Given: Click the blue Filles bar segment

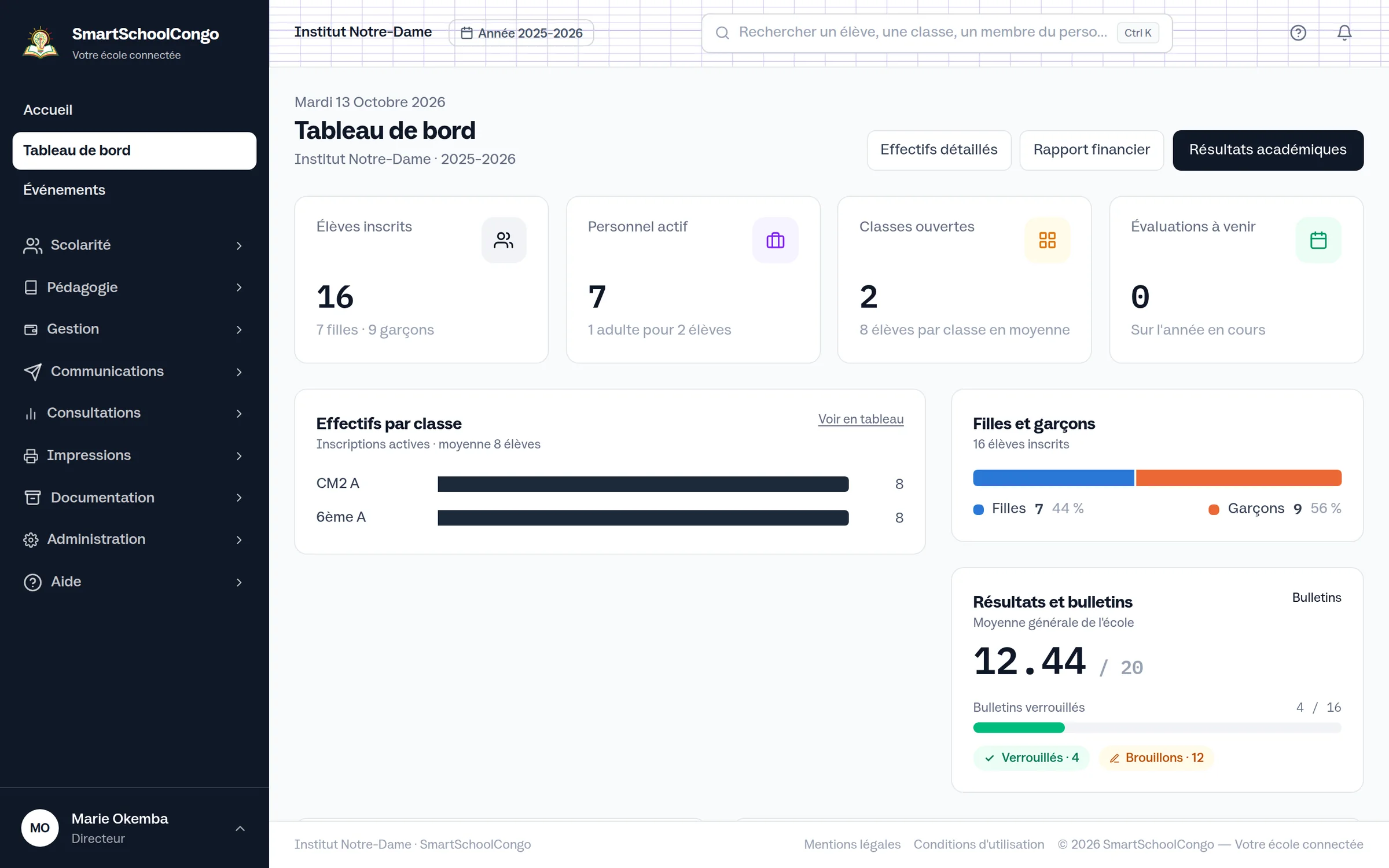Looking at the screenshot, I should 1053,478.
